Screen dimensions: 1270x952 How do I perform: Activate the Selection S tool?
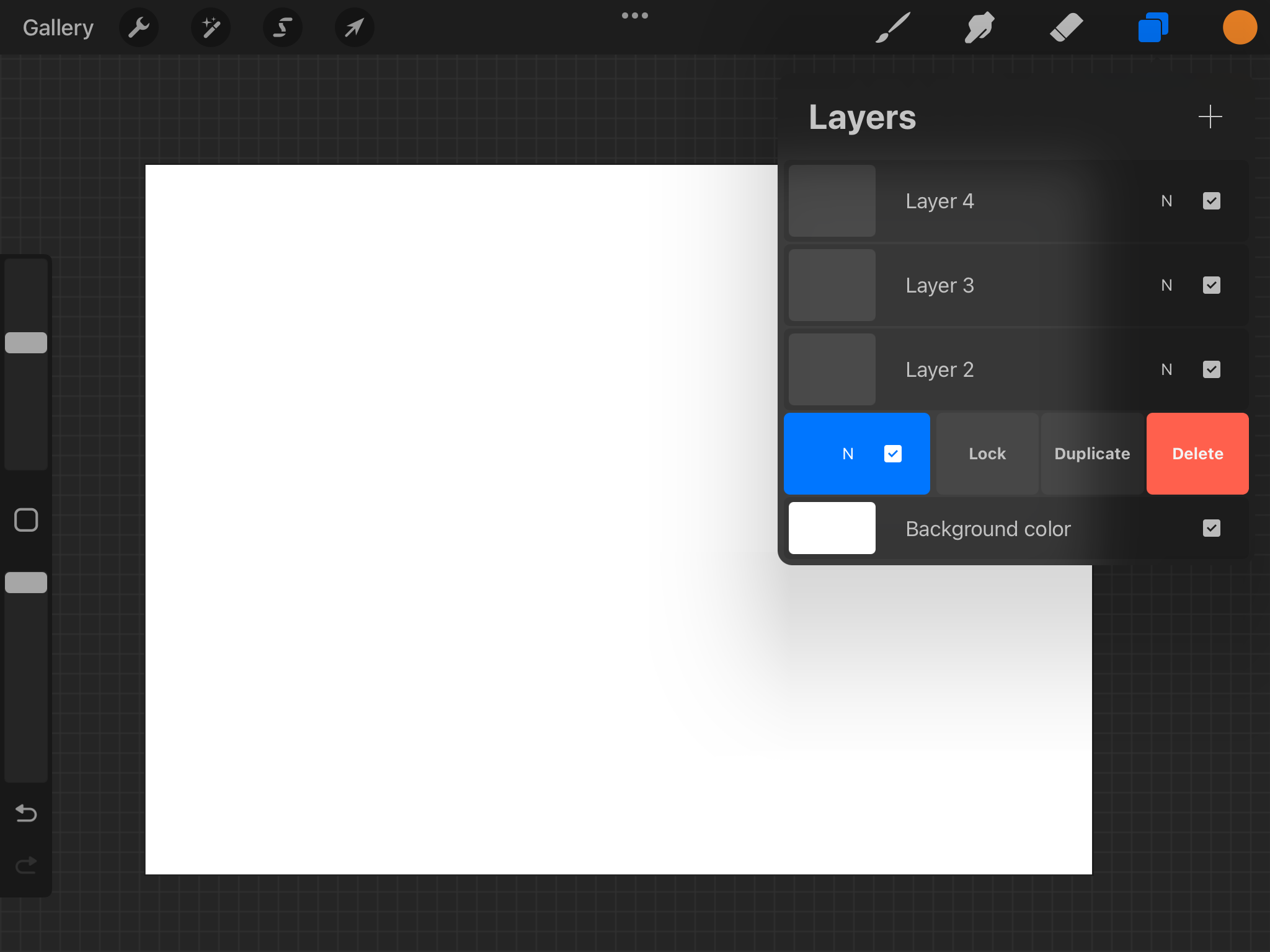click(x=283, y=28)
